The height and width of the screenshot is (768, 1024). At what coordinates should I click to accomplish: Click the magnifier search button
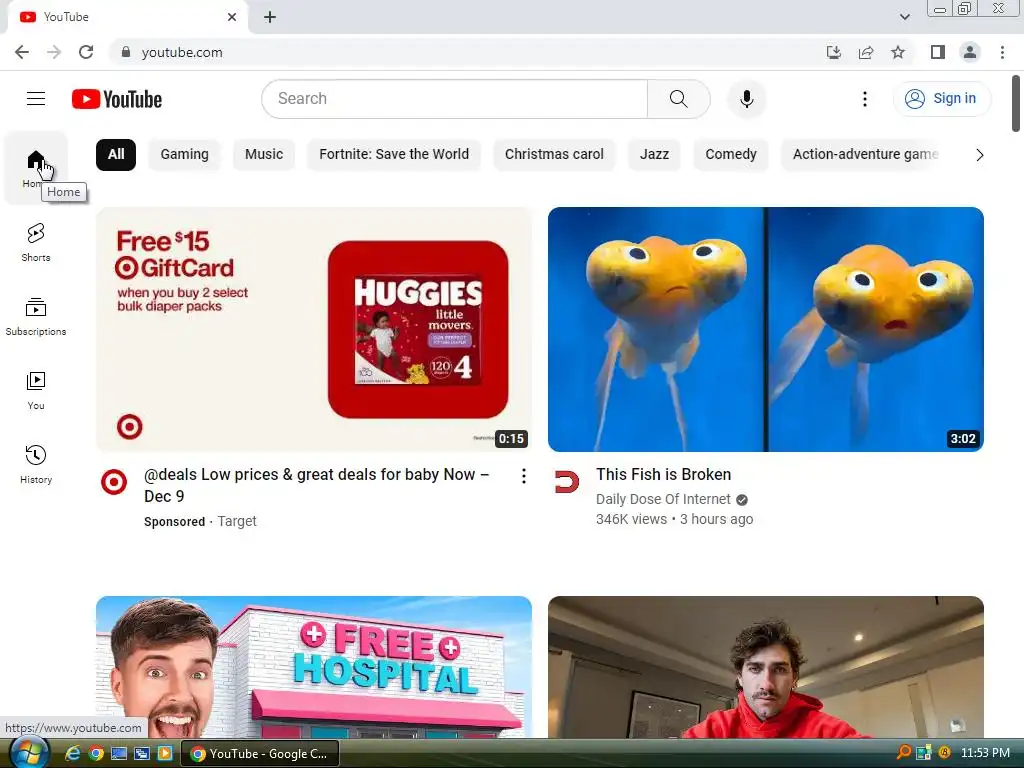tap(679, 99)
